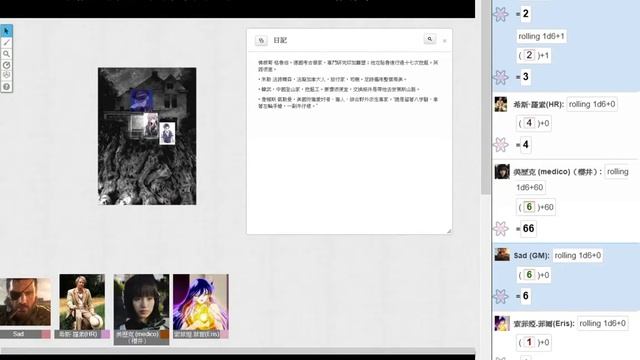This screenshot has height=360, width=640.
Task: Click the Sad (GM) name in chat
Action: [x=531, y=256]
